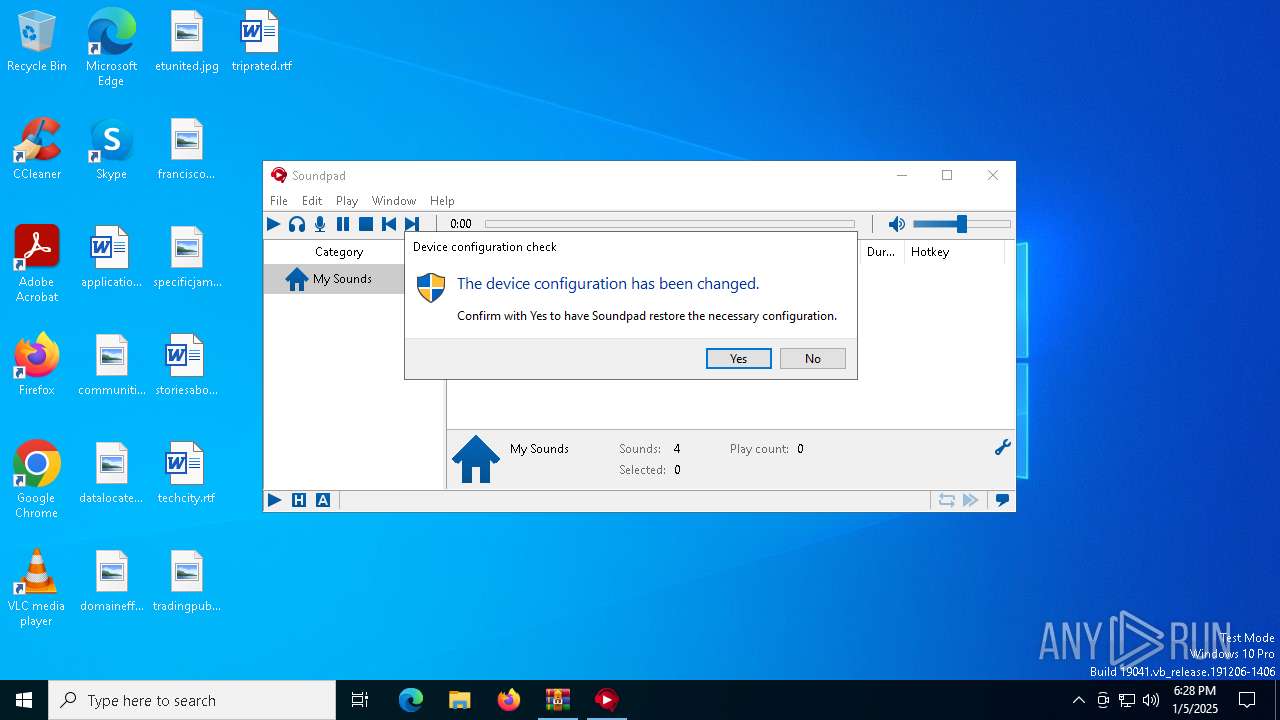Click the UAC shield icon in dialog
Viewport: 1280px width, 720px height.
[431, 288]
